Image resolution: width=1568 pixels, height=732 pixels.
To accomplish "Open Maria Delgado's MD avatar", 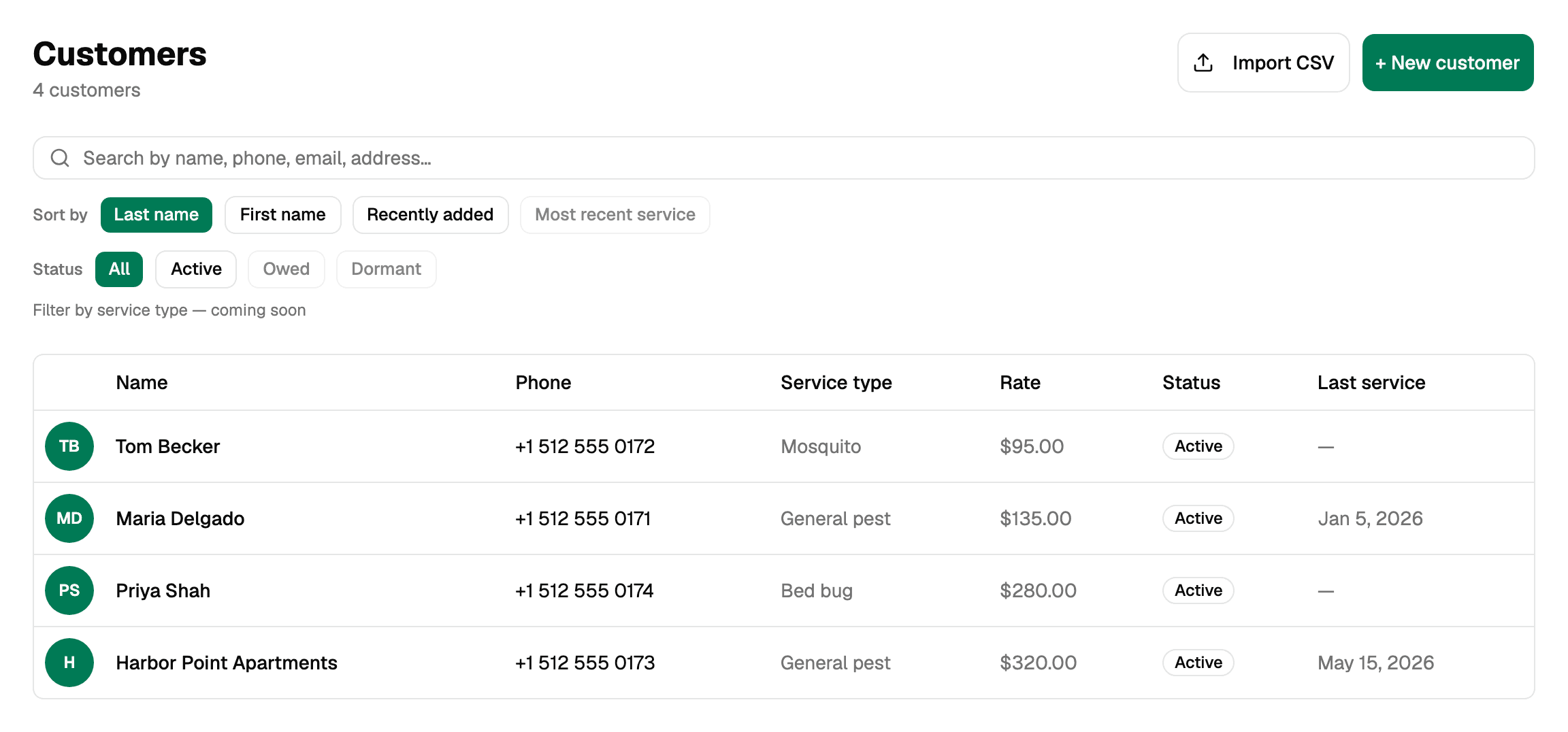I will (69, 518).
